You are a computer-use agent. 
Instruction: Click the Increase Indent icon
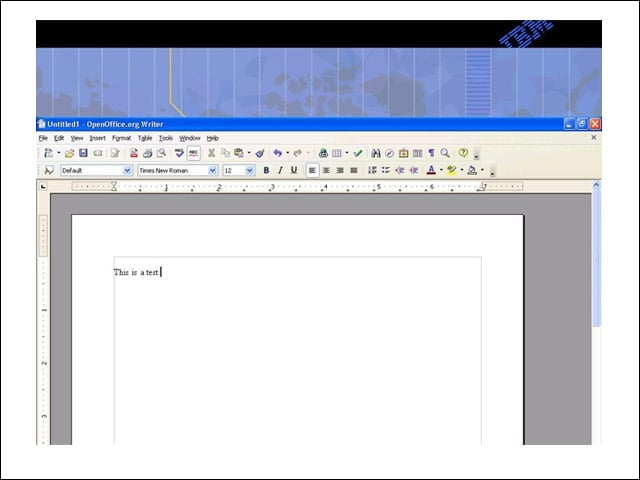[x=413, y=171]
